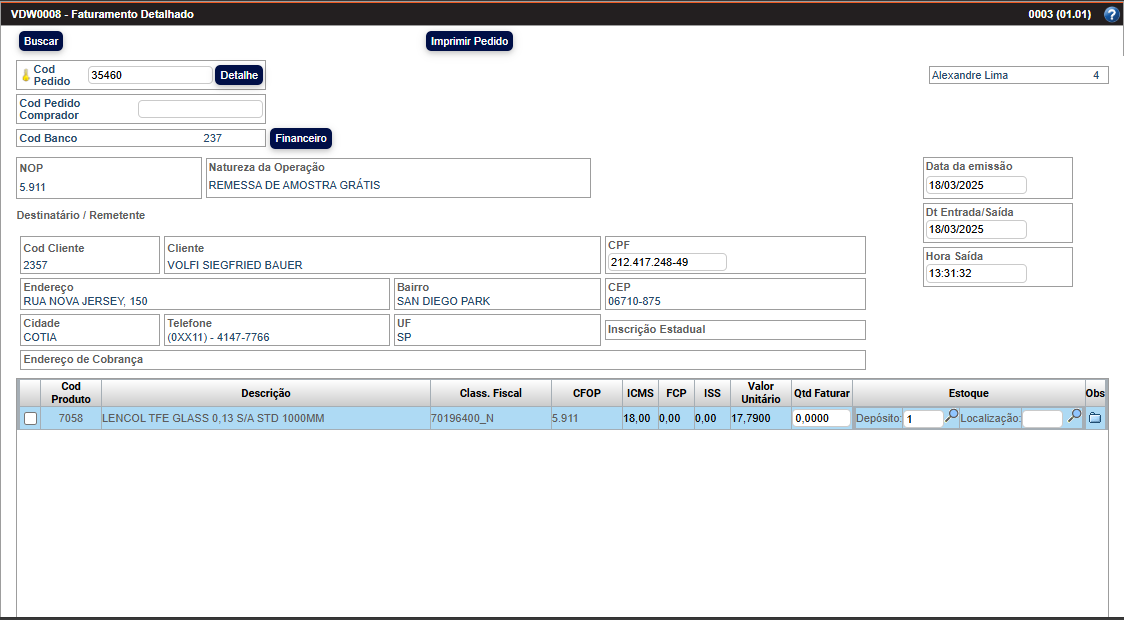The image size is (1124, 620).
Task: Open order details with Detalhe button
Action: point(239,75)
